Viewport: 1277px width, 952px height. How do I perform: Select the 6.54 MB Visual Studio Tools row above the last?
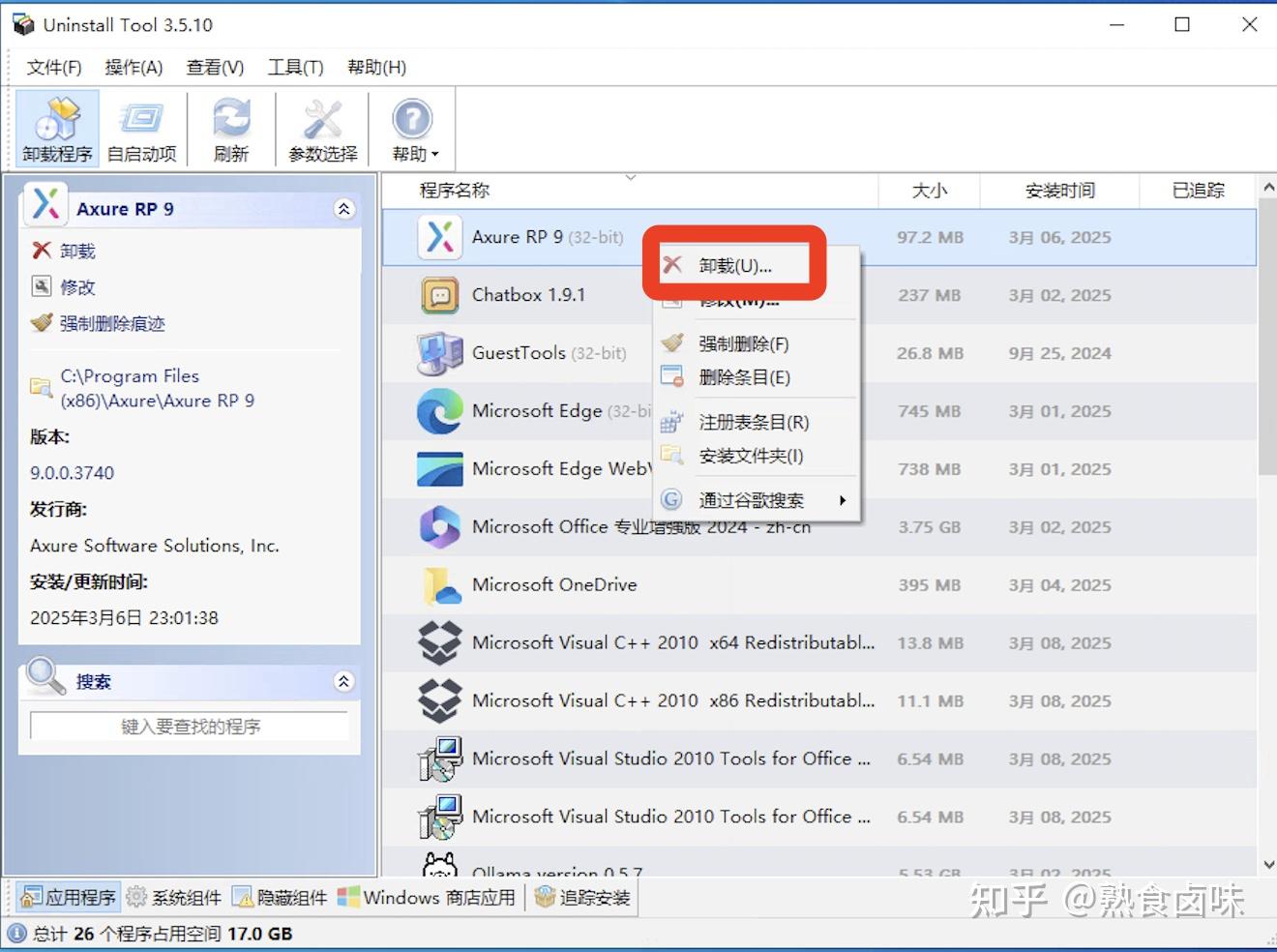click(819, 759)
